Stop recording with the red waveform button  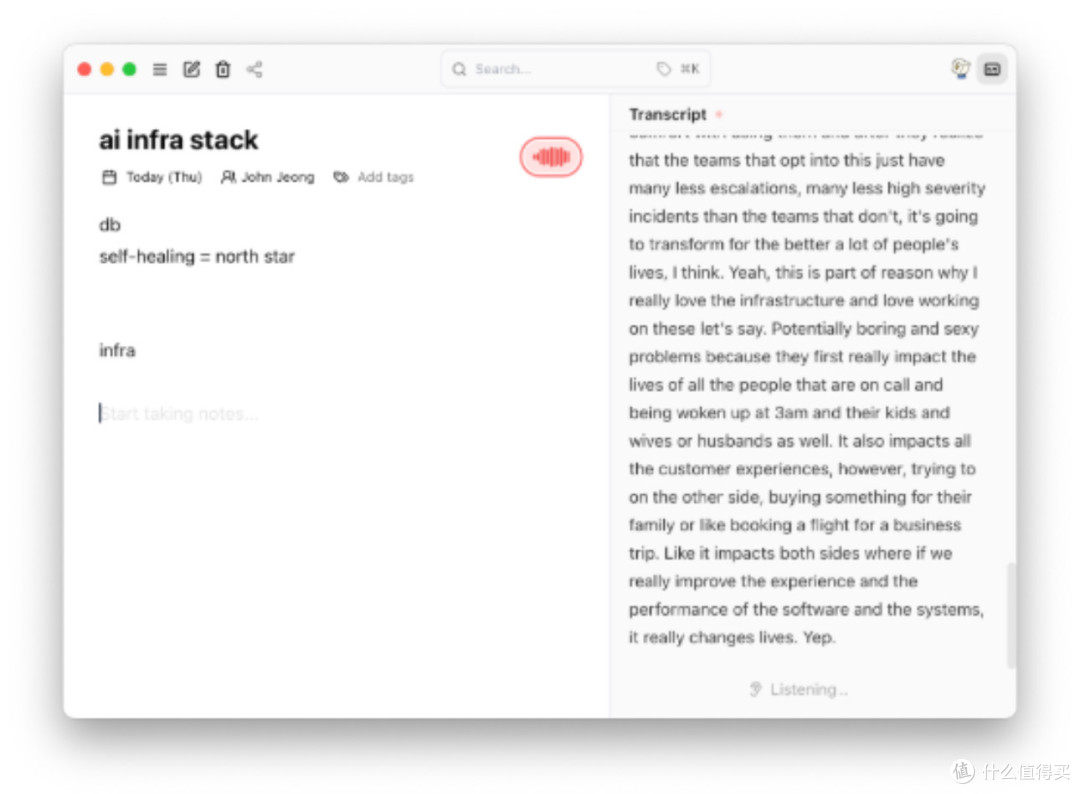(x=551, y=157)
